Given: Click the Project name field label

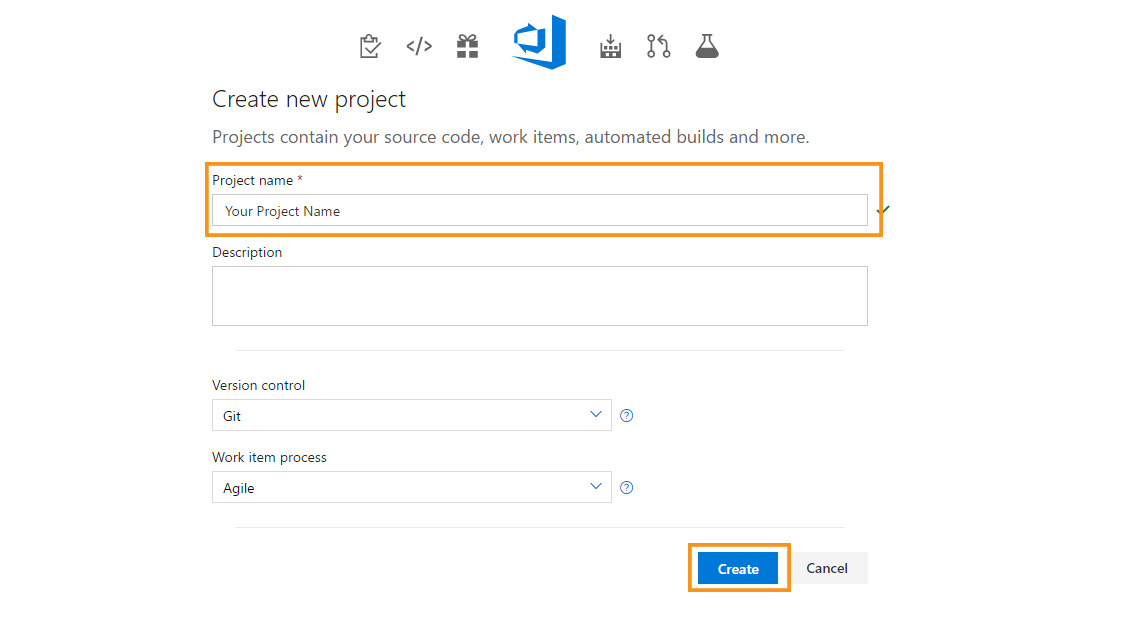Looking at the screenshot, I should click(x=253, y=181).
